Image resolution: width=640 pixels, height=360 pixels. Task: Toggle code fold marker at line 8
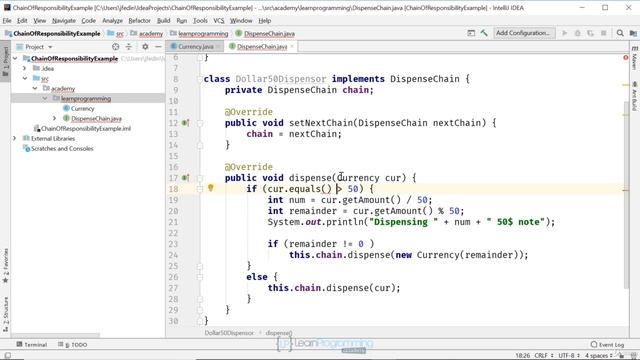[200, 79]
